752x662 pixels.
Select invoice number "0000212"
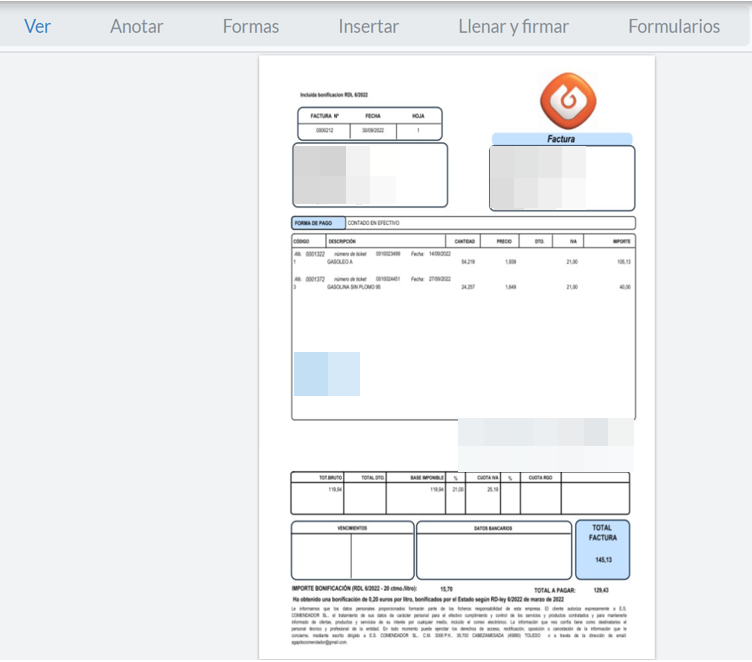click(324, 130)
